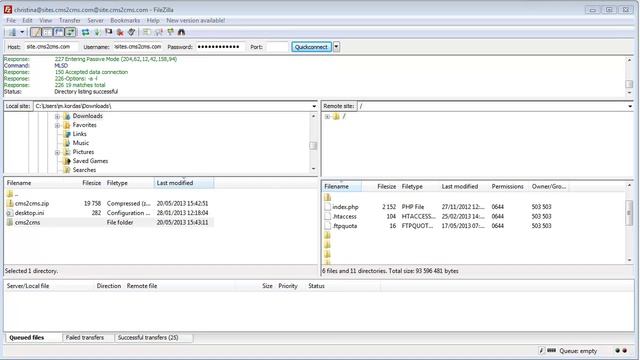Click local tree scrollbar thumb
The height and width of the screenshot is (360, 640).
(313, 146)
